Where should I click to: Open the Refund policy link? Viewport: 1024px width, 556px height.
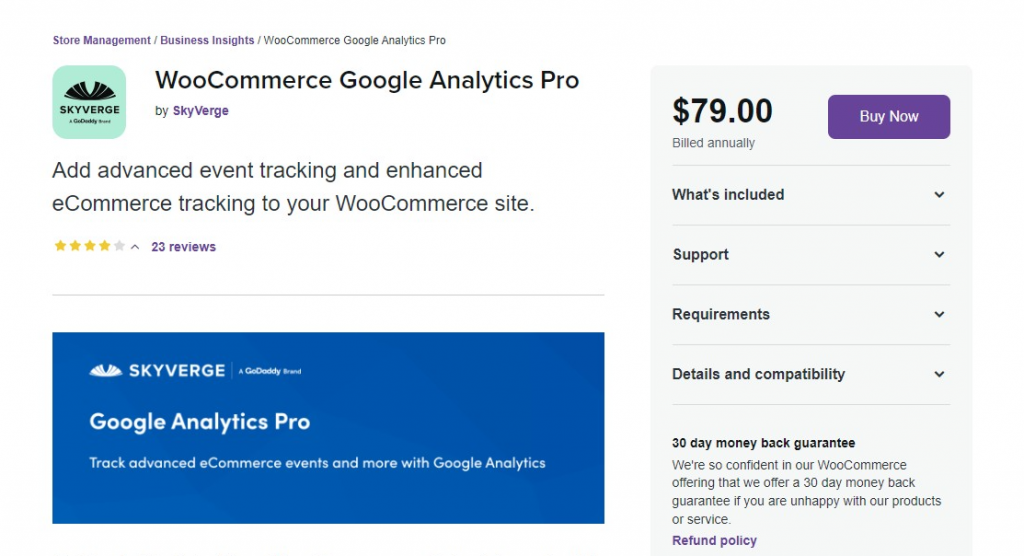click(x=714, y=540)
